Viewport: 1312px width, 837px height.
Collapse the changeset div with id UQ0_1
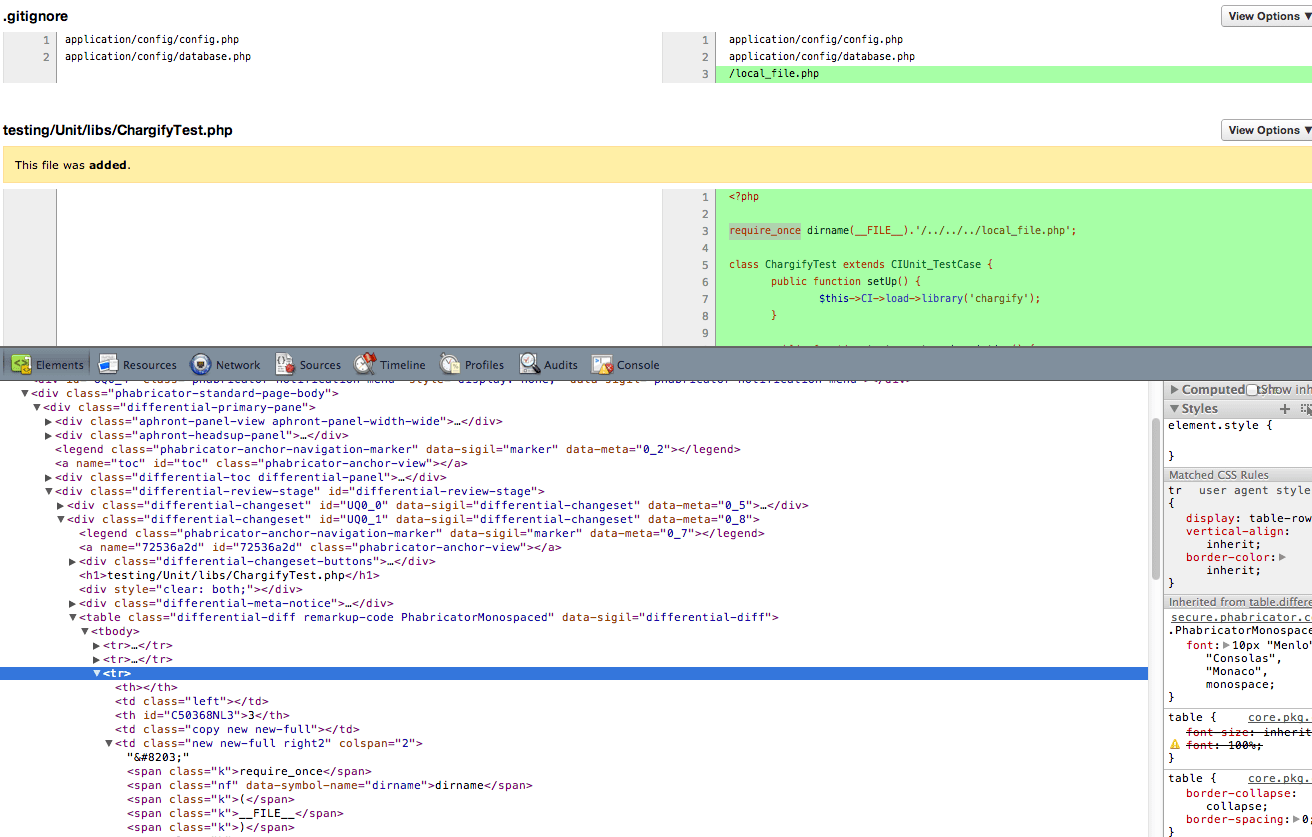click(61, 520)
